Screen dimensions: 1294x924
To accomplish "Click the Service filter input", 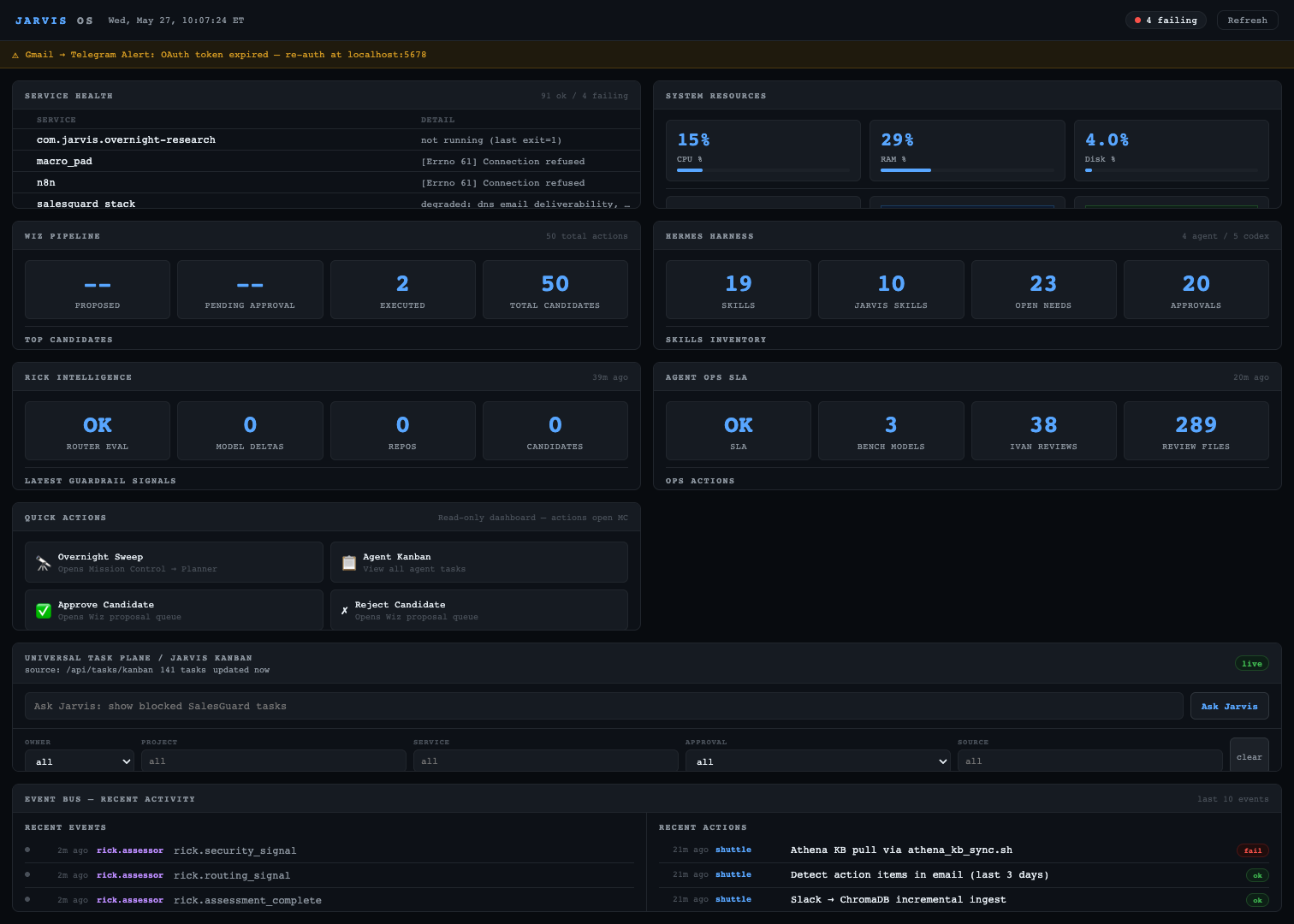I will tap(545, 761).
